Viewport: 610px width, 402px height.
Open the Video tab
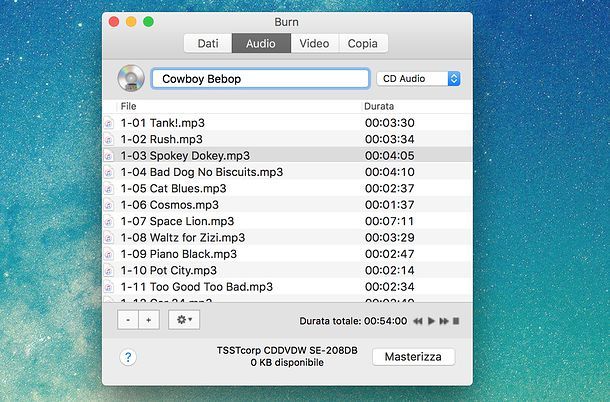[x=314, y=43]
